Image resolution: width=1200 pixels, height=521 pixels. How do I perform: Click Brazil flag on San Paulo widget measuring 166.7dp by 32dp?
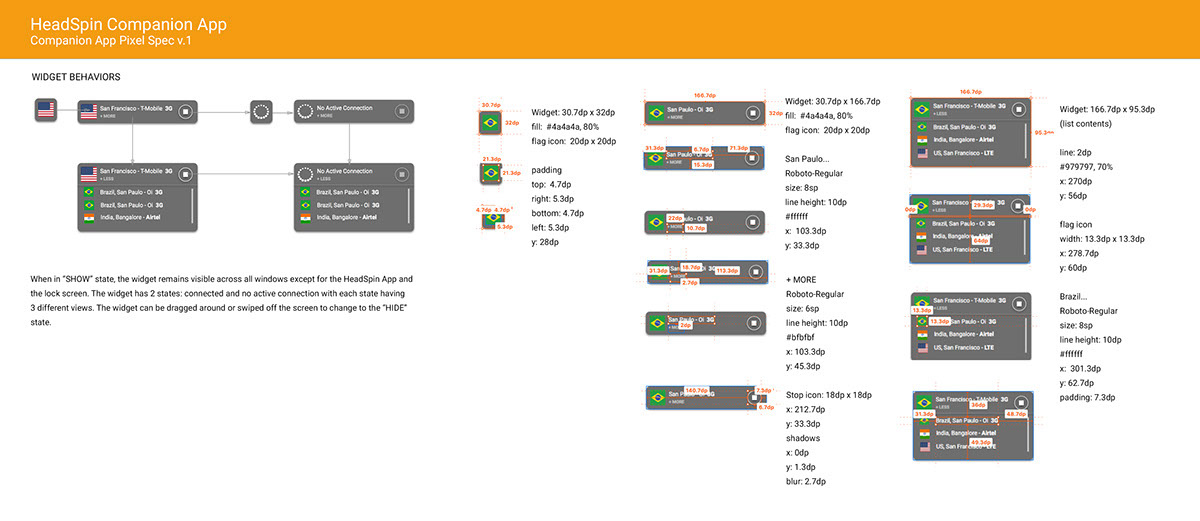tap(657, 113)
